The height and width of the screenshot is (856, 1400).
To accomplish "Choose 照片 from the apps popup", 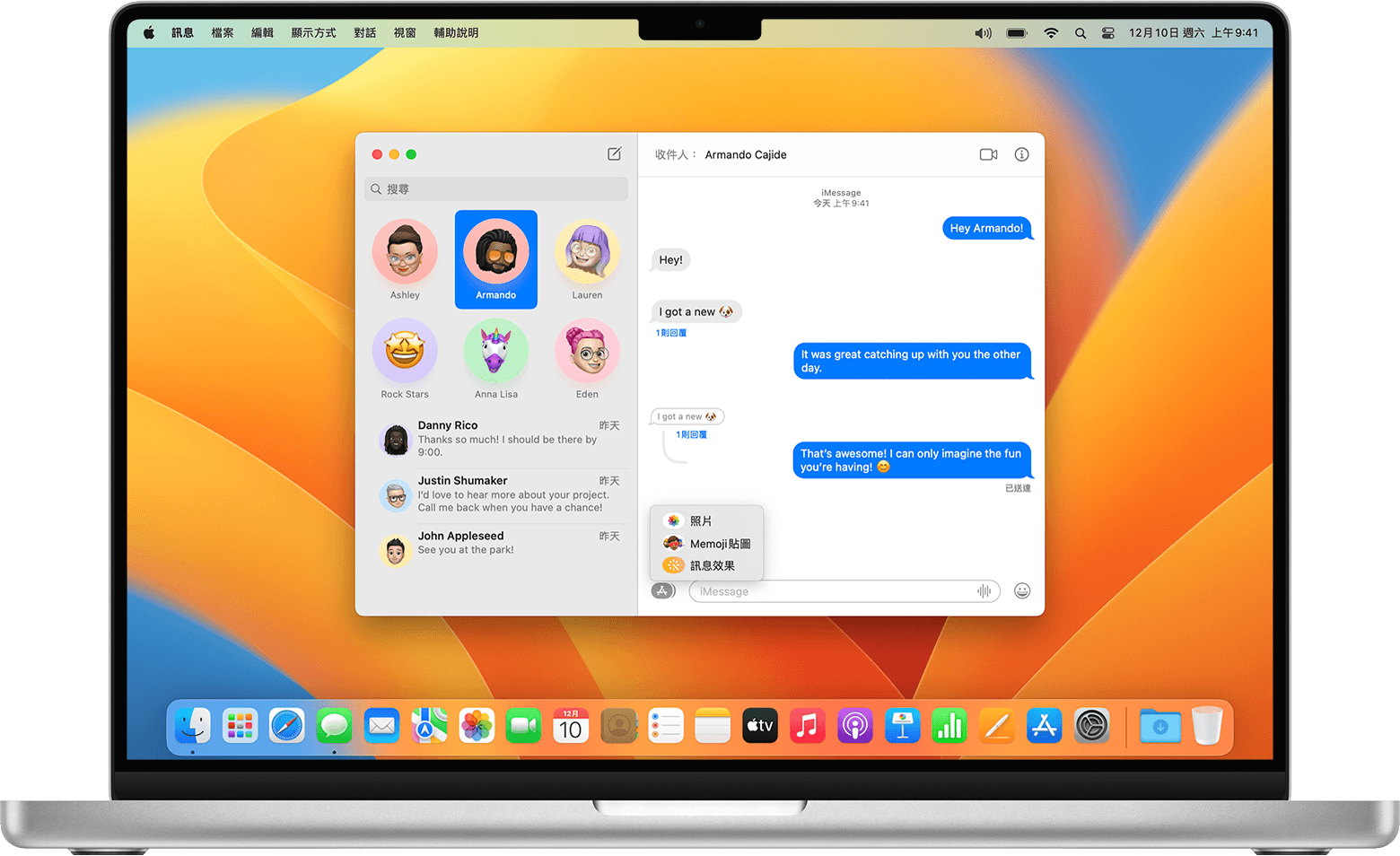I will [706, 520].
